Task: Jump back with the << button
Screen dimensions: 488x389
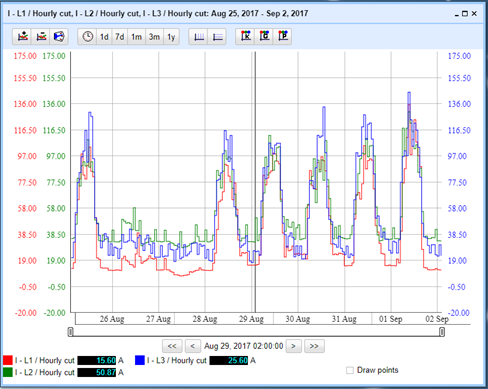Action: point(172,346)
